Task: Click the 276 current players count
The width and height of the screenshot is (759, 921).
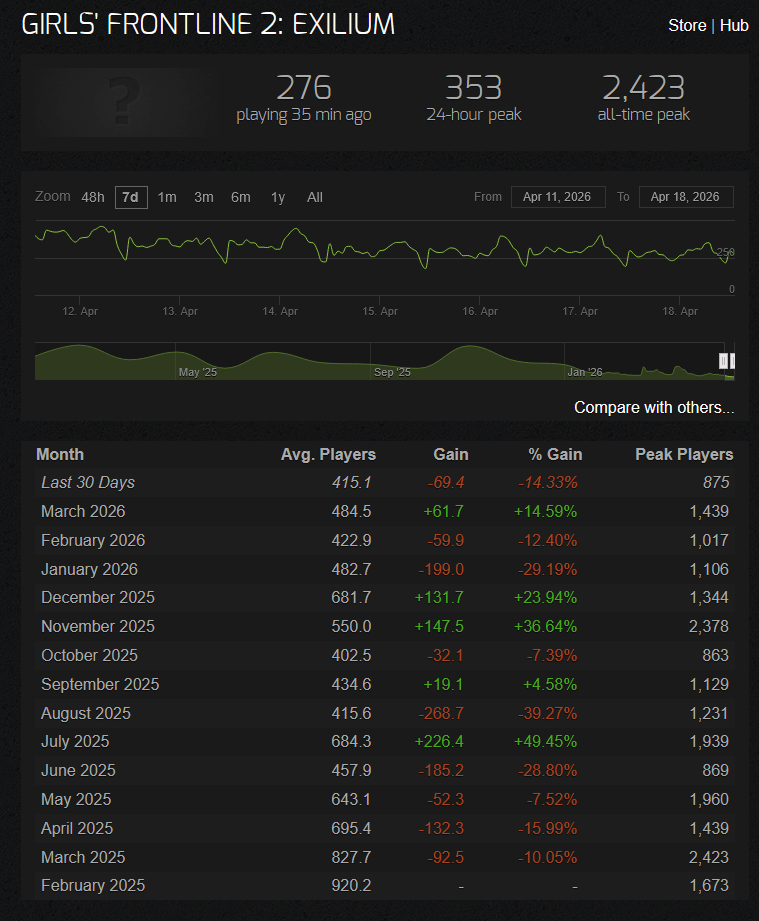Action: coord(304,88)
